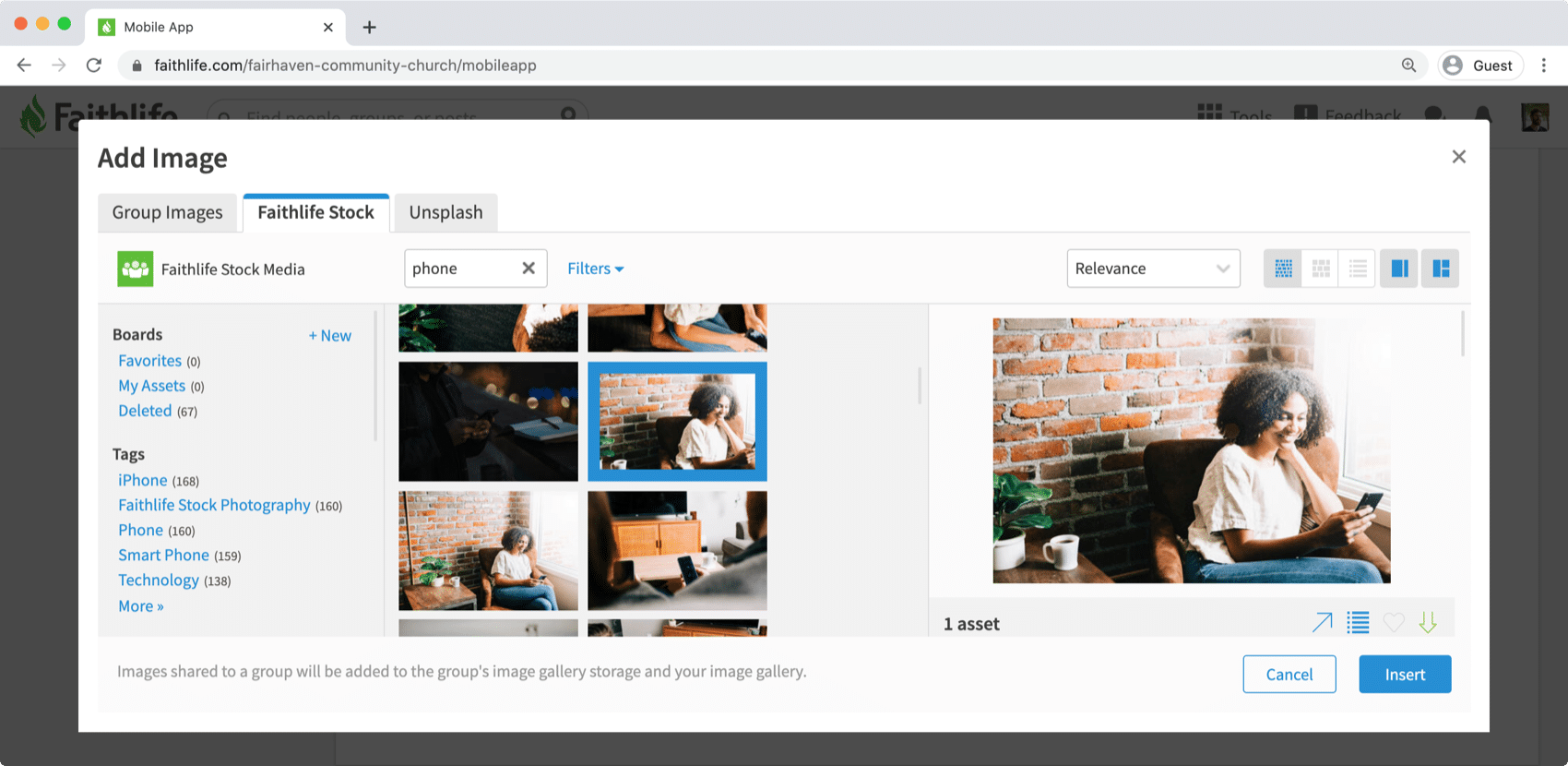Open asset in new window arrow icon
The width and height of the screenshot is (1568, 766).
point(1322,623)
